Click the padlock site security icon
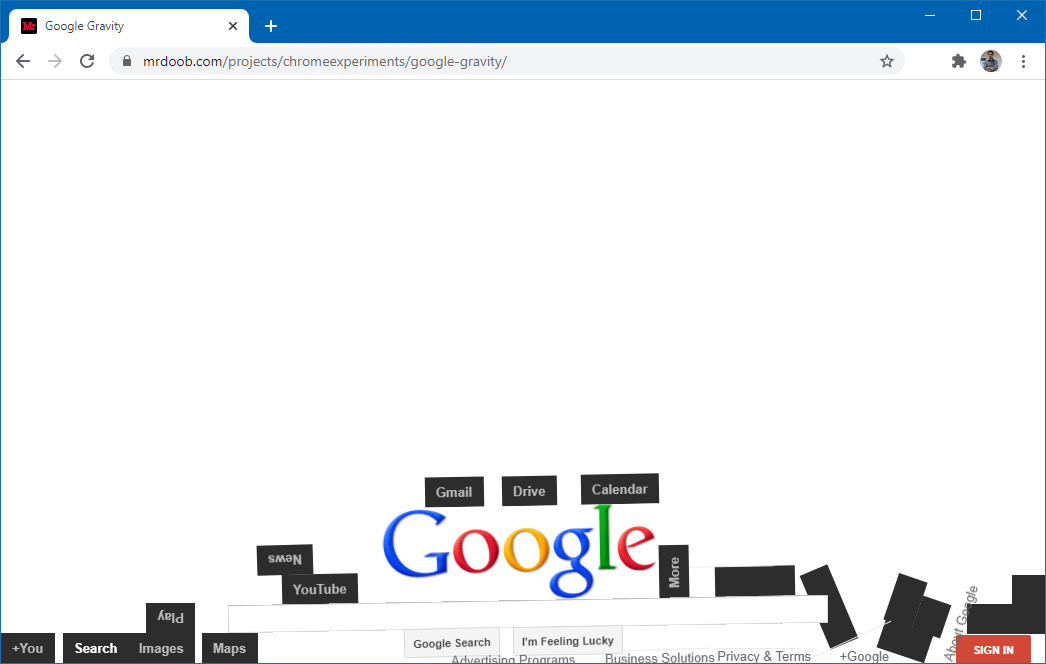 (x=126, y=61)
